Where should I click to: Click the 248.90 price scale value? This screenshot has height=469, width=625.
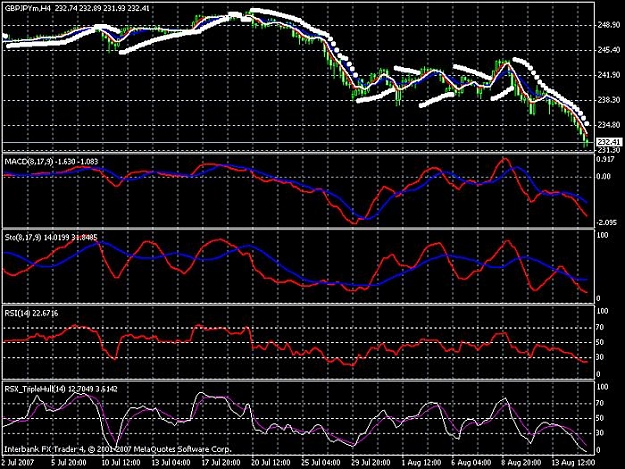coord(609,25)
